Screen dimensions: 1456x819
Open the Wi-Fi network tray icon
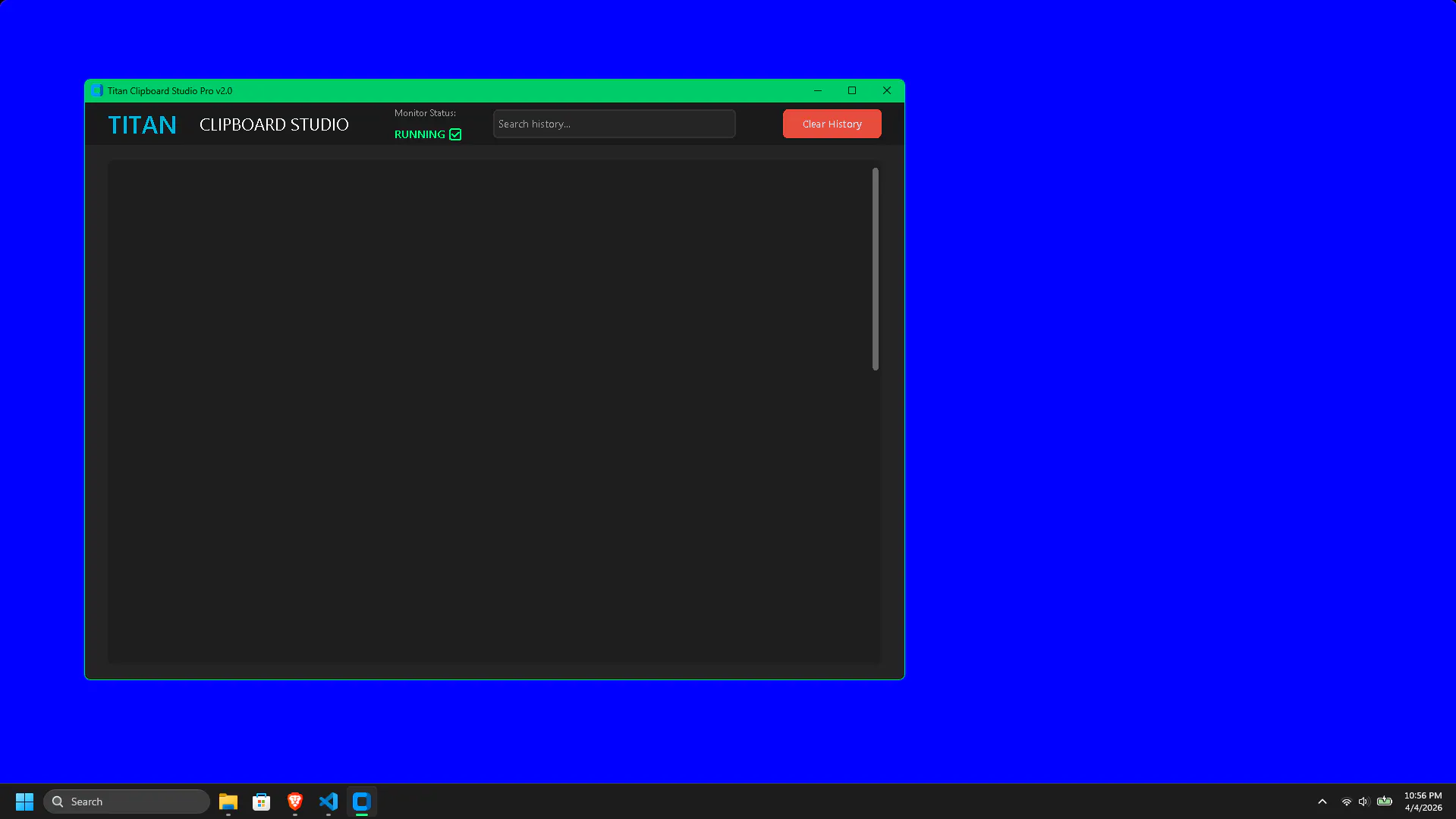click(x=1346, y=802)
